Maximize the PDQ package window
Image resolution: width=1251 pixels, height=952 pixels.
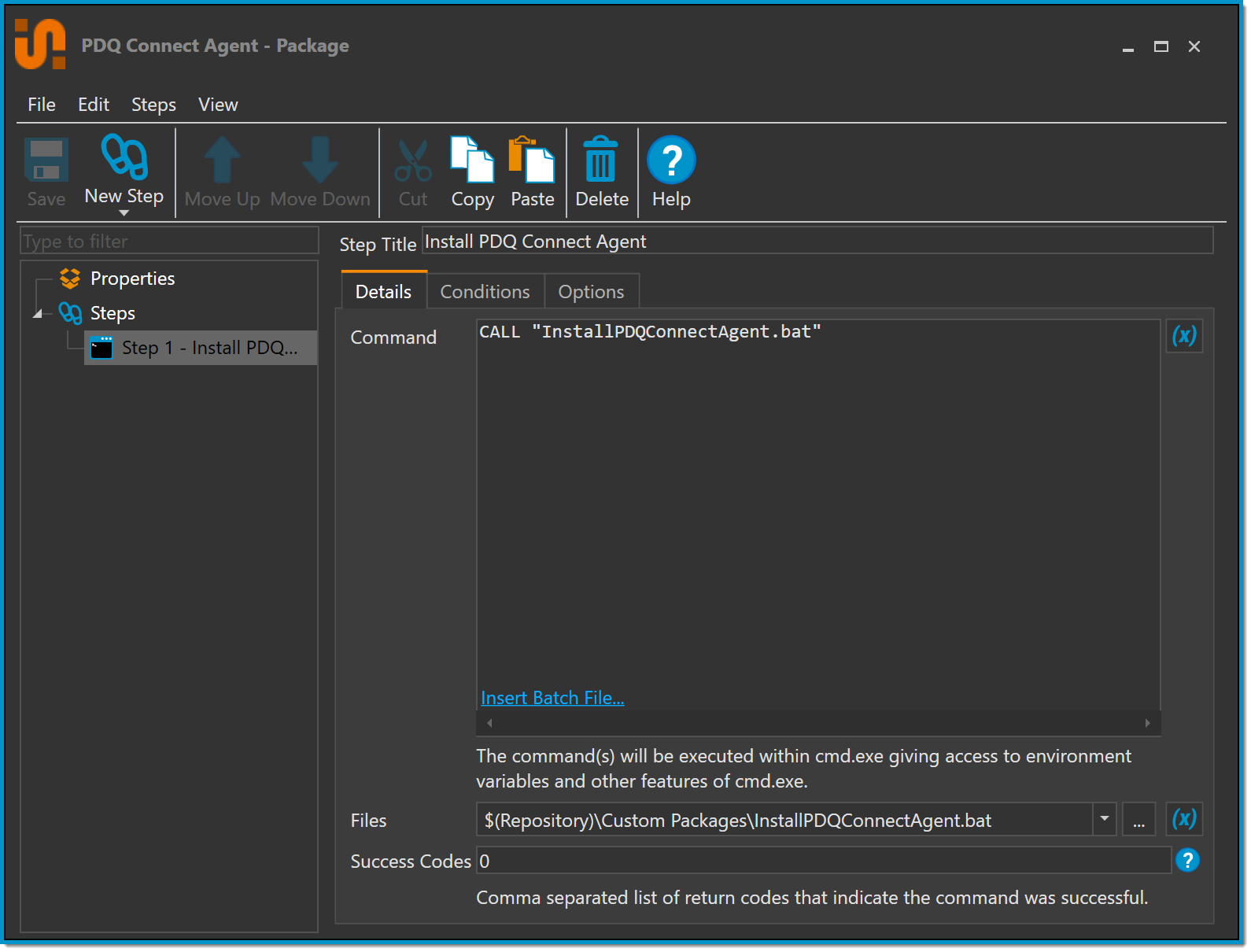point(1161,46)
